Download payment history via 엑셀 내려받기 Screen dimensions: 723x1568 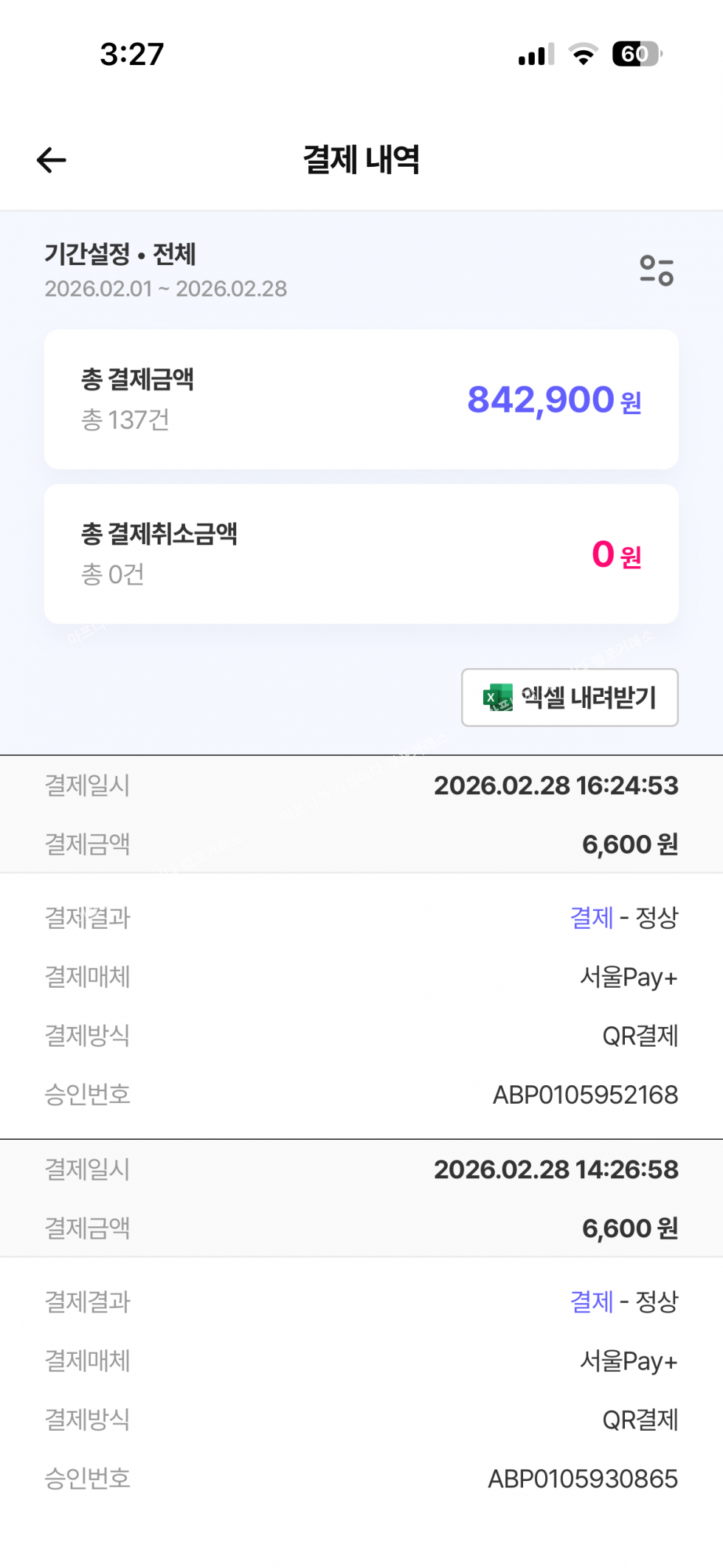[x=570, y=697]
